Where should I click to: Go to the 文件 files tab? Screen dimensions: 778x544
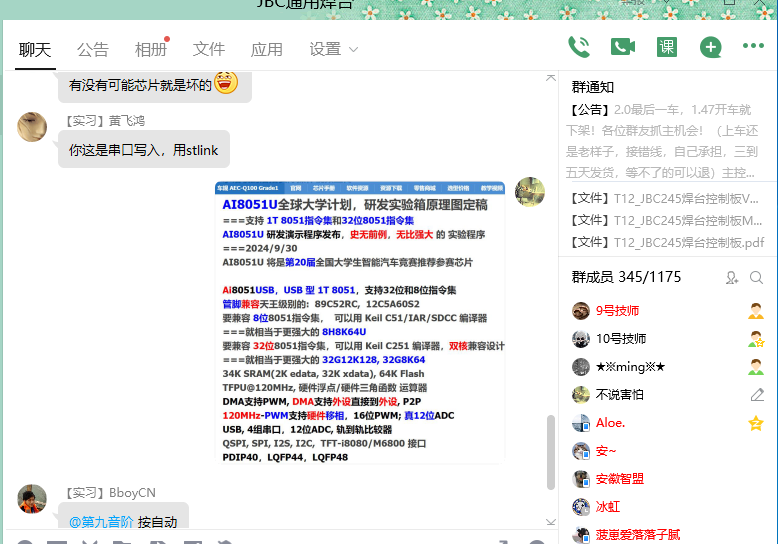point(209,50)
